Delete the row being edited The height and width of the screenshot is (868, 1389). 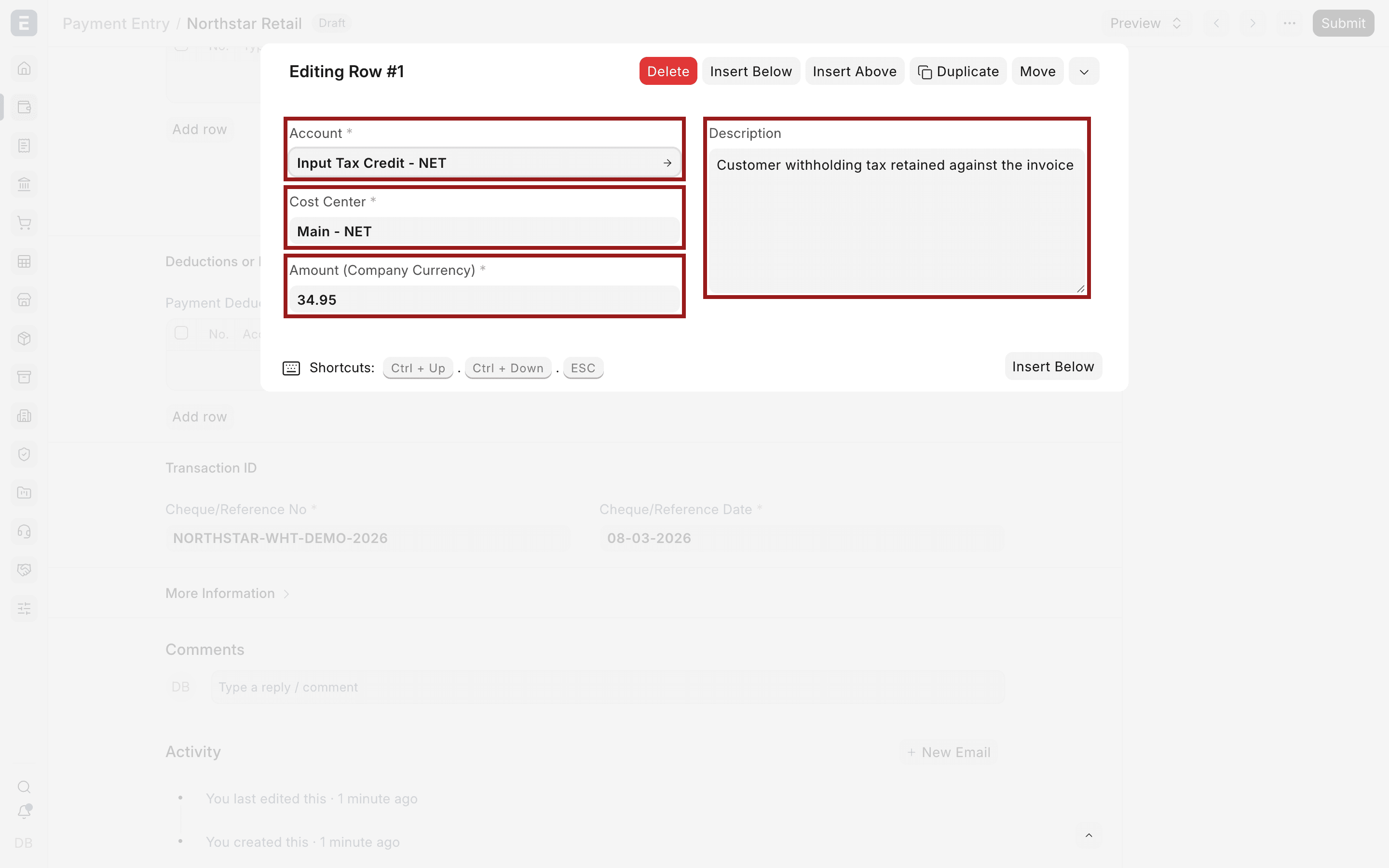(668, 71)
